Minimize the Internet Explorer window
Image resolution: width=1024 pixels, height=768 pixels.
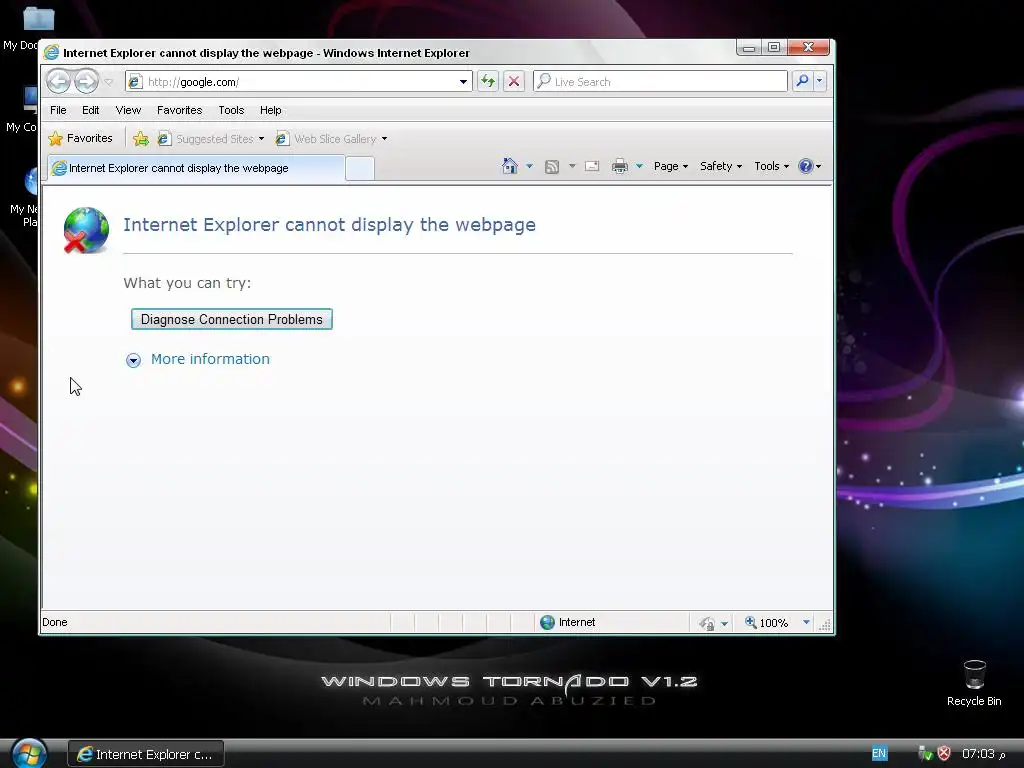click(x=749, y=48)
